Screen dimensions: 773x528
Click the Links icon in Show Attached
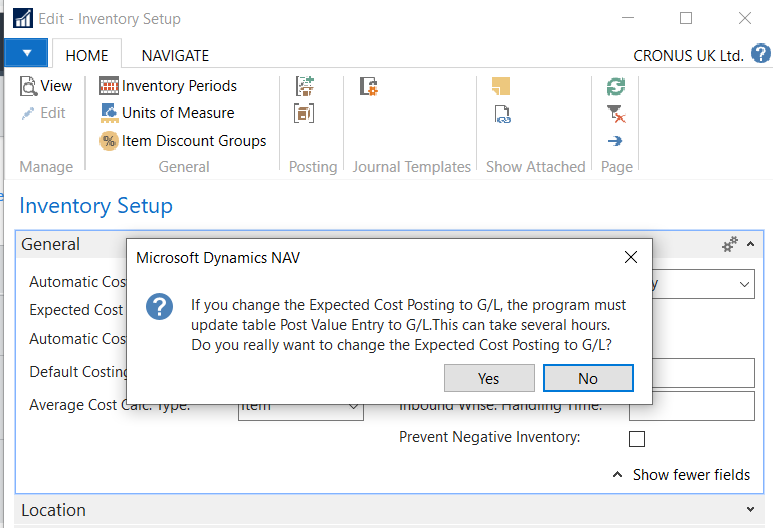[x=502, y=114]
